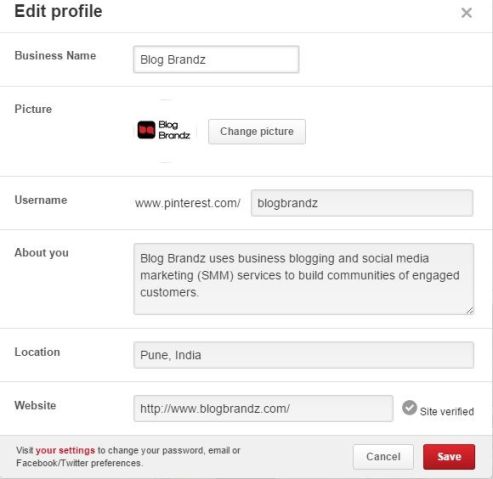This screenshot has width=493, height=479.
Task: Click the username field containing blogbrandz
Action: [x=362, y=203]
